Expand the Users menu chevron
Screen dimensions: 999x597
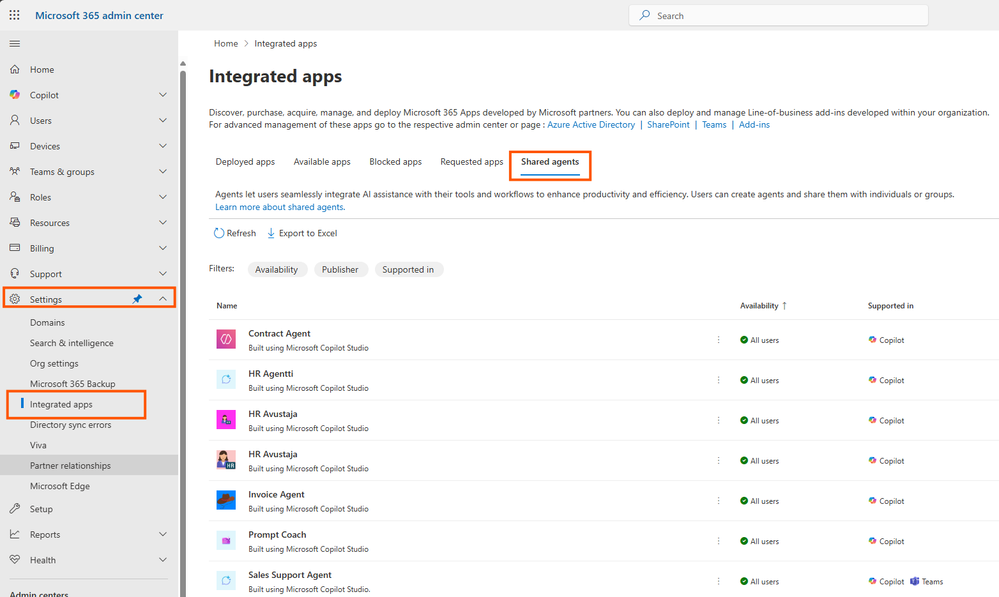[x=163, y=120]
